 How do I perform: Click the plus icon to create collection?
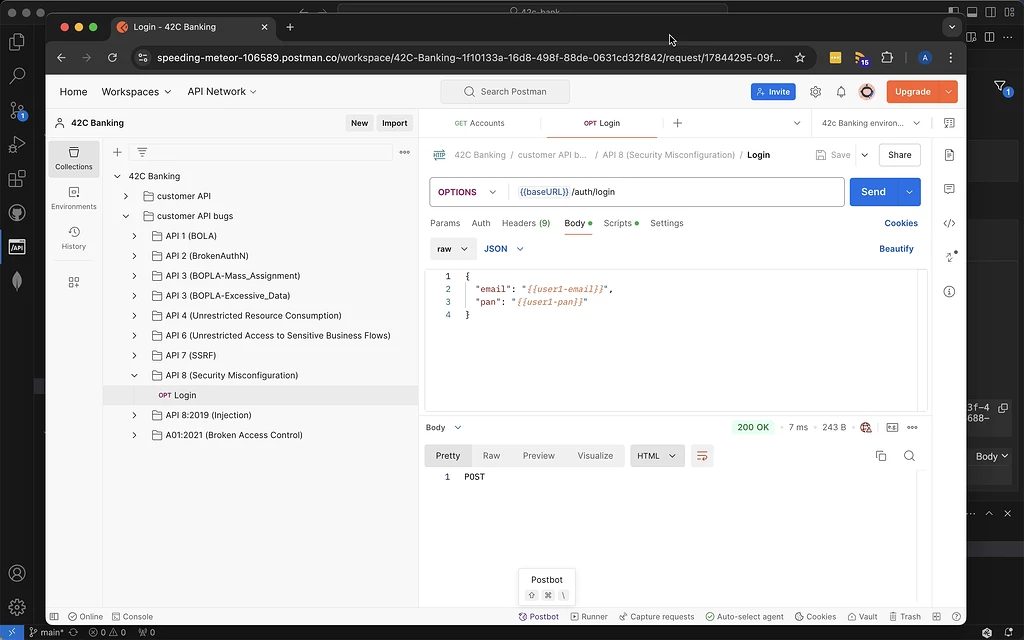coord(118,152)
